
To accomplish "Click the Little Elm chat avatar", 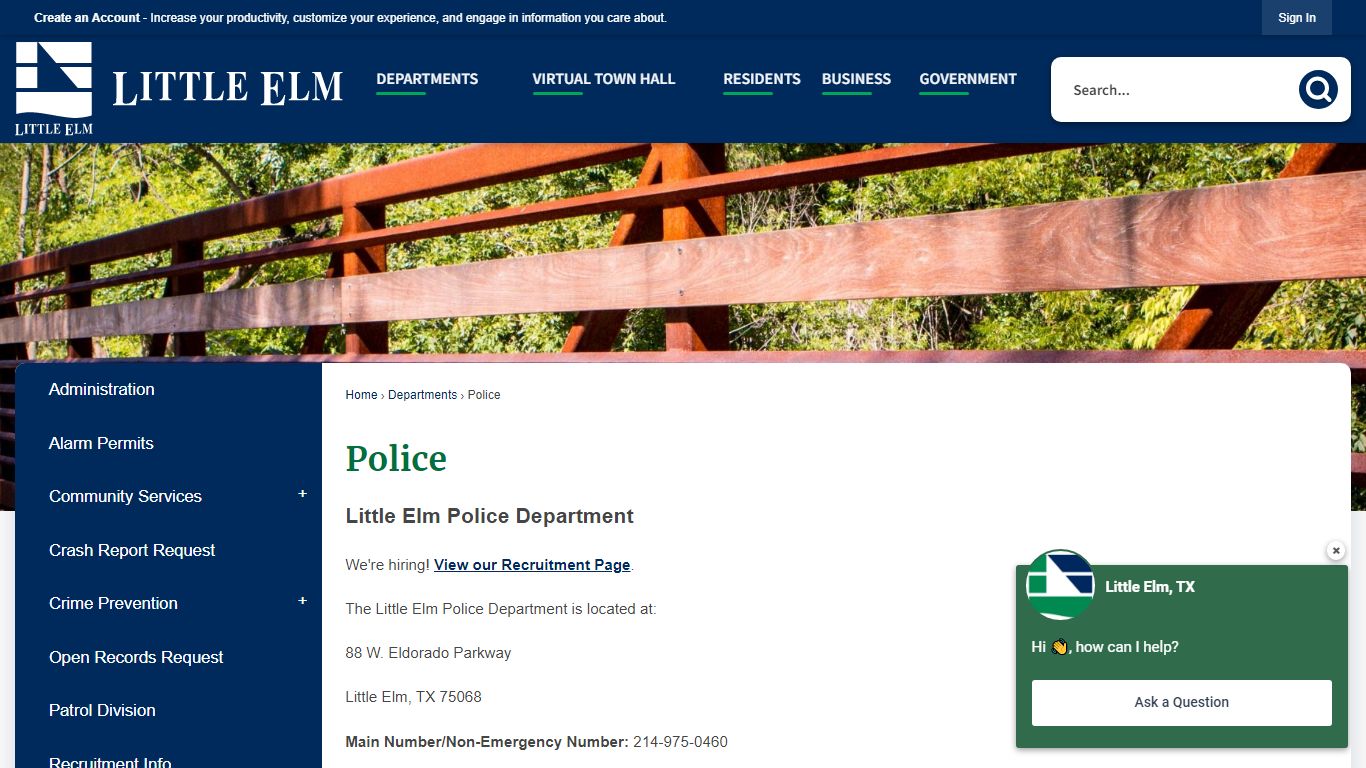I will [x=1060, y=585].
